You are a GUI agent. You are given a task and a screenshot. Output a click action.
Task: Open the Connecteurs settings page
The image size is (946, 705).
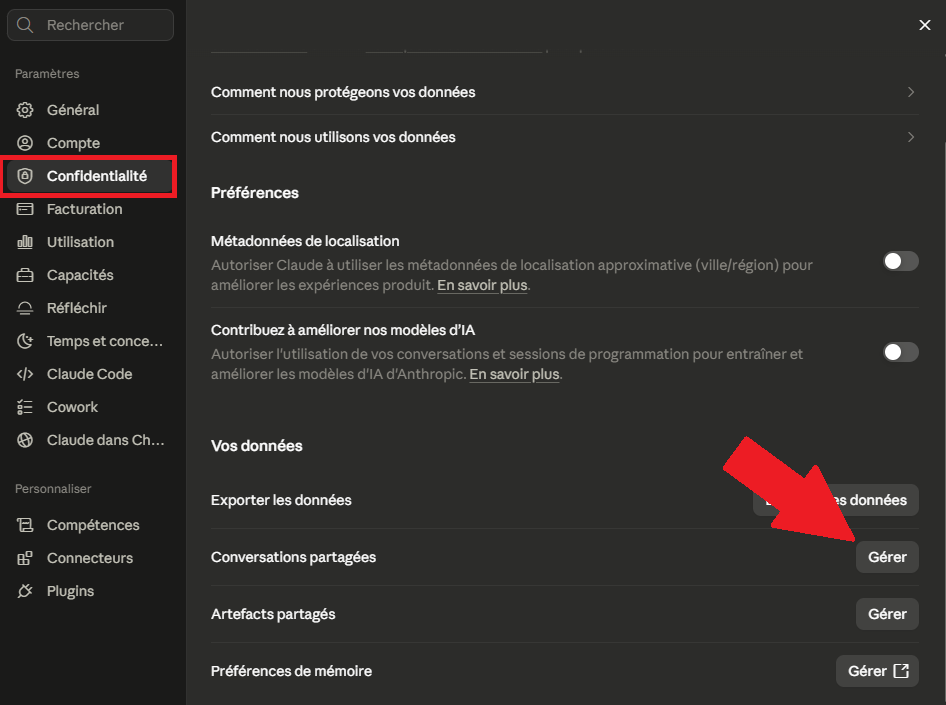pos(90,558)
